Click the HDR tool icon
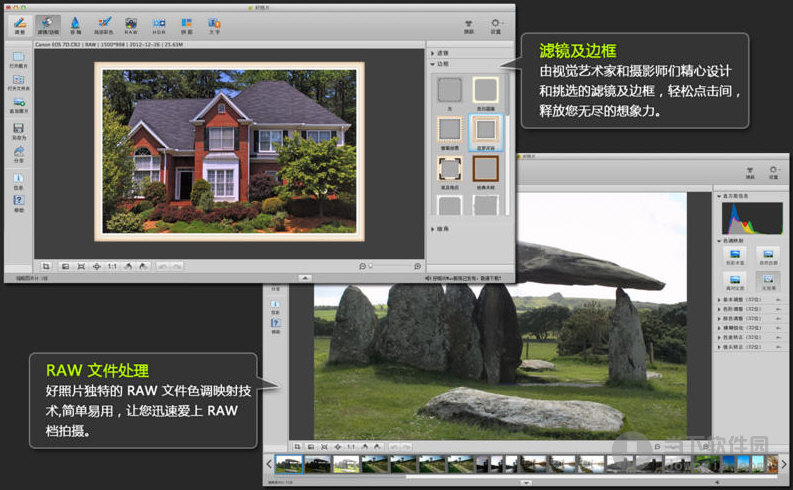This screenshot has height=490, width=793. 159,24
